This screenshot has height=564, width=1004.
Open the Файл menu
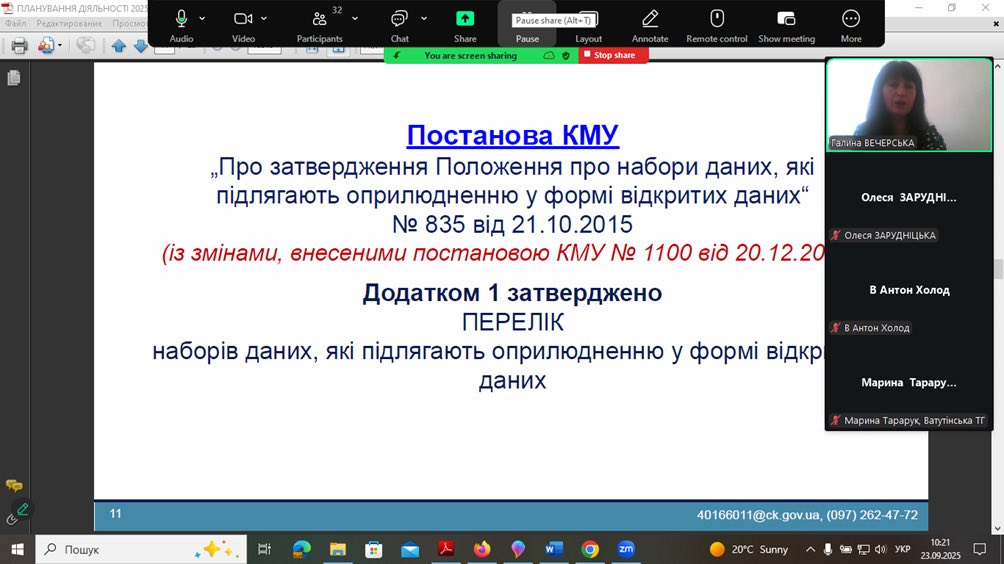(x=15, y=23)
